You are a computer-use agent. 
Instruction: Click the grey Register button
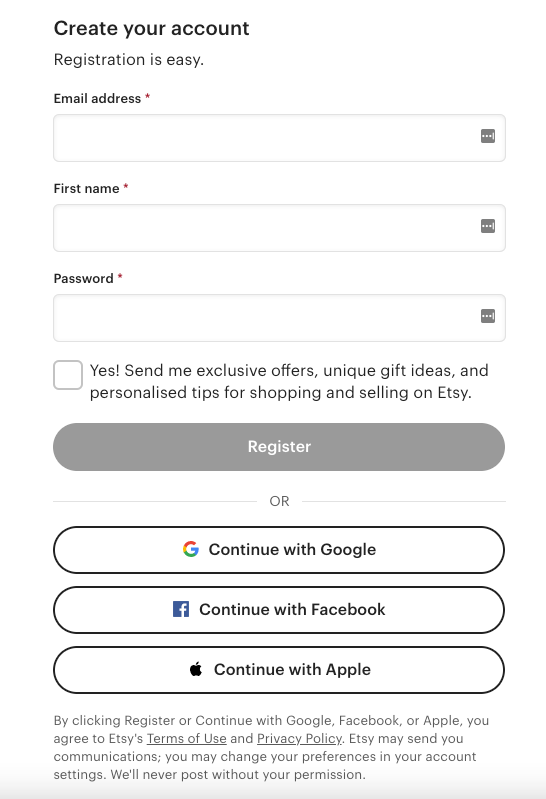click(279, 447)
